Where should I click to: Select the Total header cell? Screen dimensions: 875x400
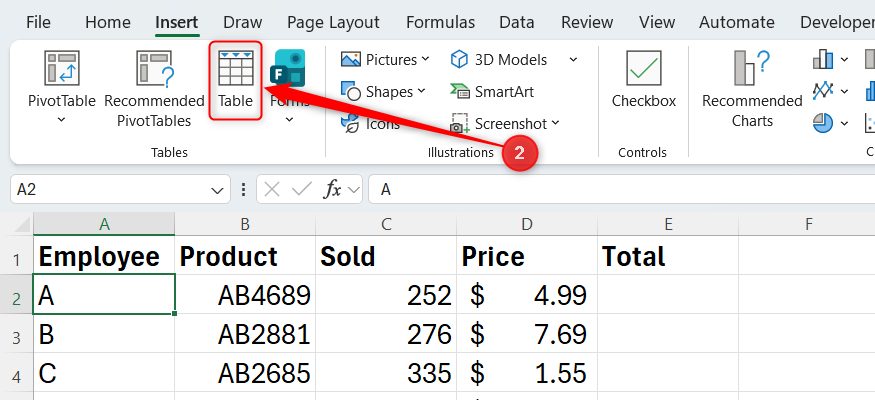[668, 256]
